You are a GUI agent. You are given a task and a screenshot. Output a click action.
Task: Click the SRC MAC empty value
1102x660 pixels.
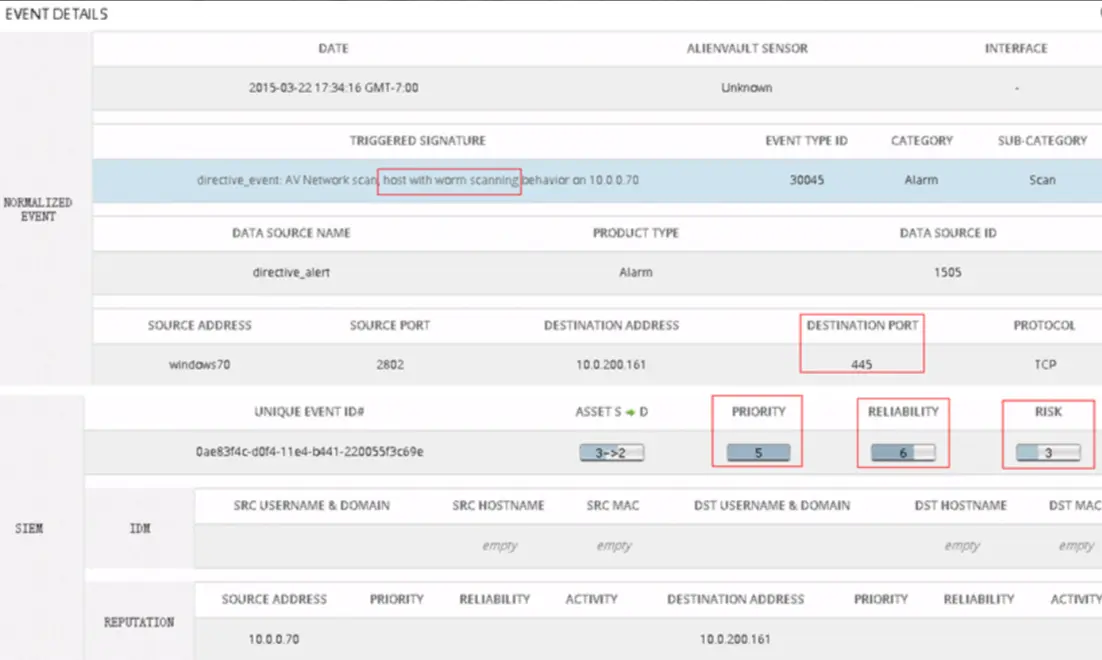[614, 545]
